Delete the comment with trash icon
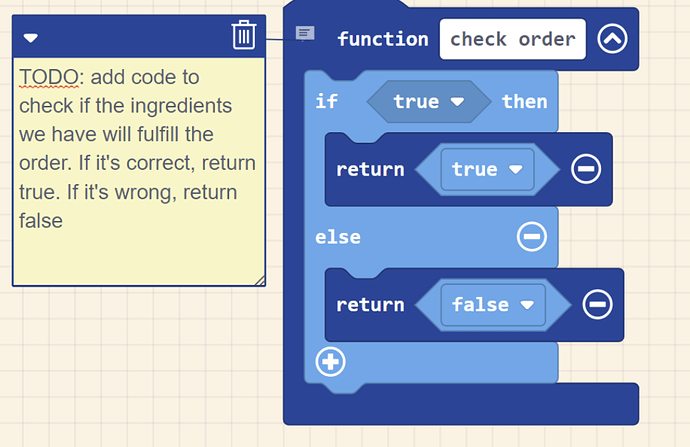 click(x=244, y=35)
